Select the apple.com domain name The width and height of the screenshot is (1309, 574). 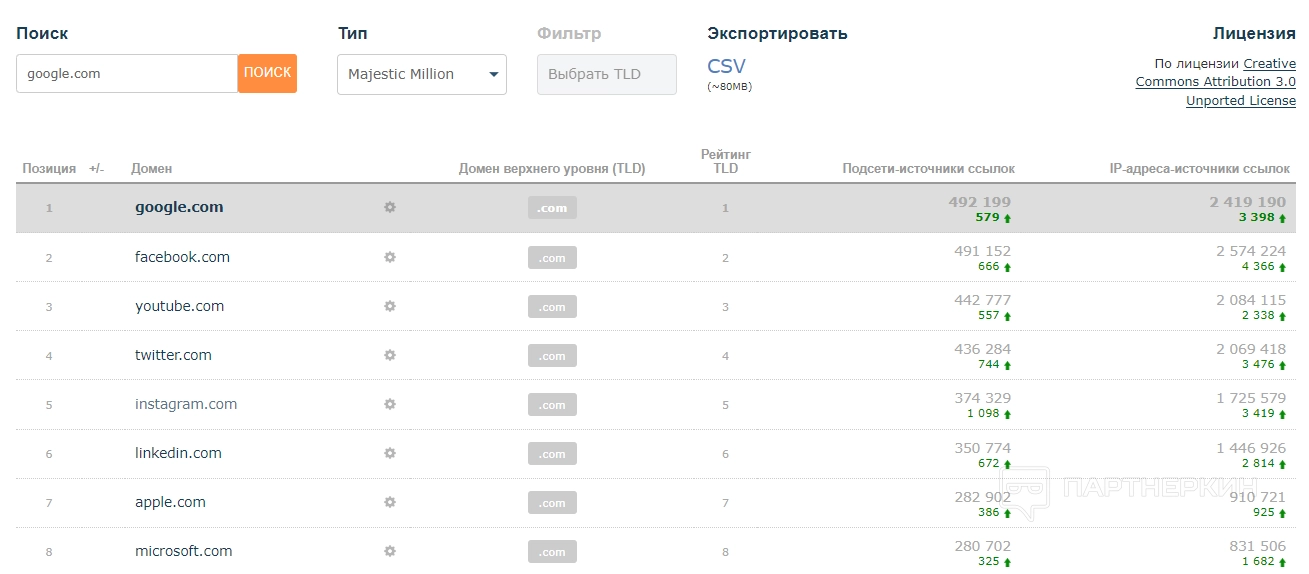170,502
